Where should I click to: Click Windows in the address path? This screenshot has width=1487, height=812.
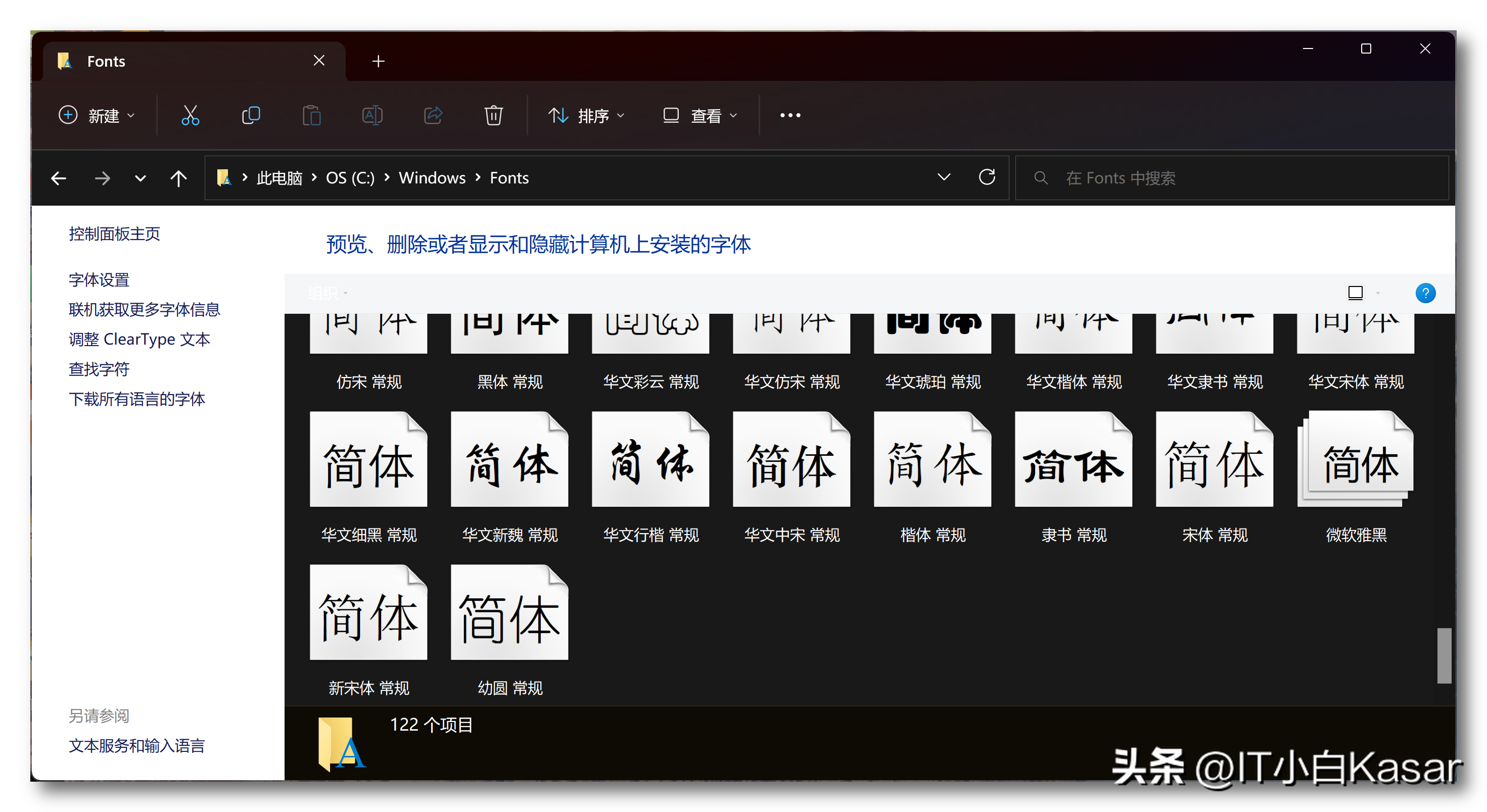point(432,178)
